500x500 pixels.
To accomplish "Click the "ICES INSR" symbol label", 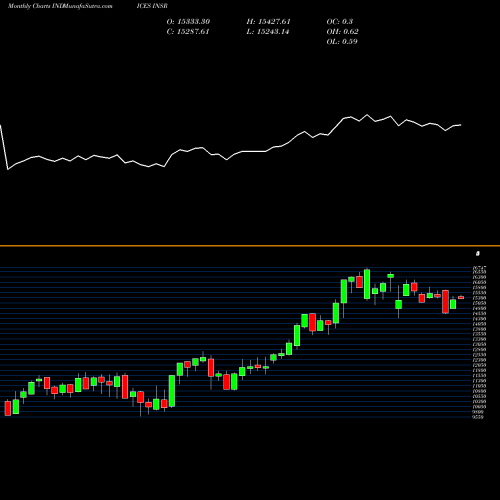I will (x=152, y=6).
